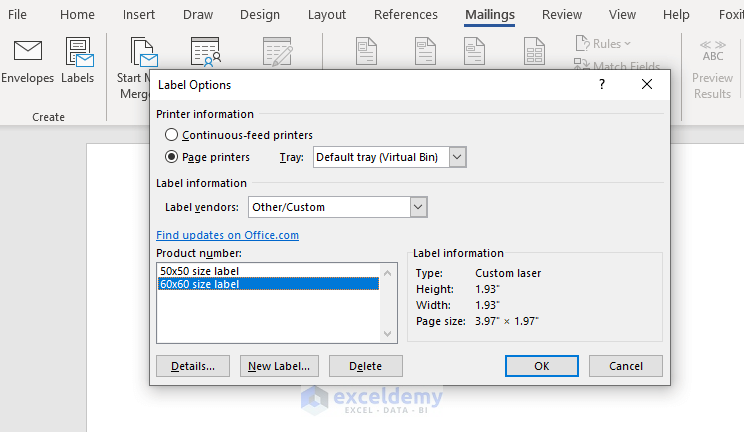The width and height of the screenshot is (744, 432).
Task: Open the Tray dropdown
Action: 457,157
